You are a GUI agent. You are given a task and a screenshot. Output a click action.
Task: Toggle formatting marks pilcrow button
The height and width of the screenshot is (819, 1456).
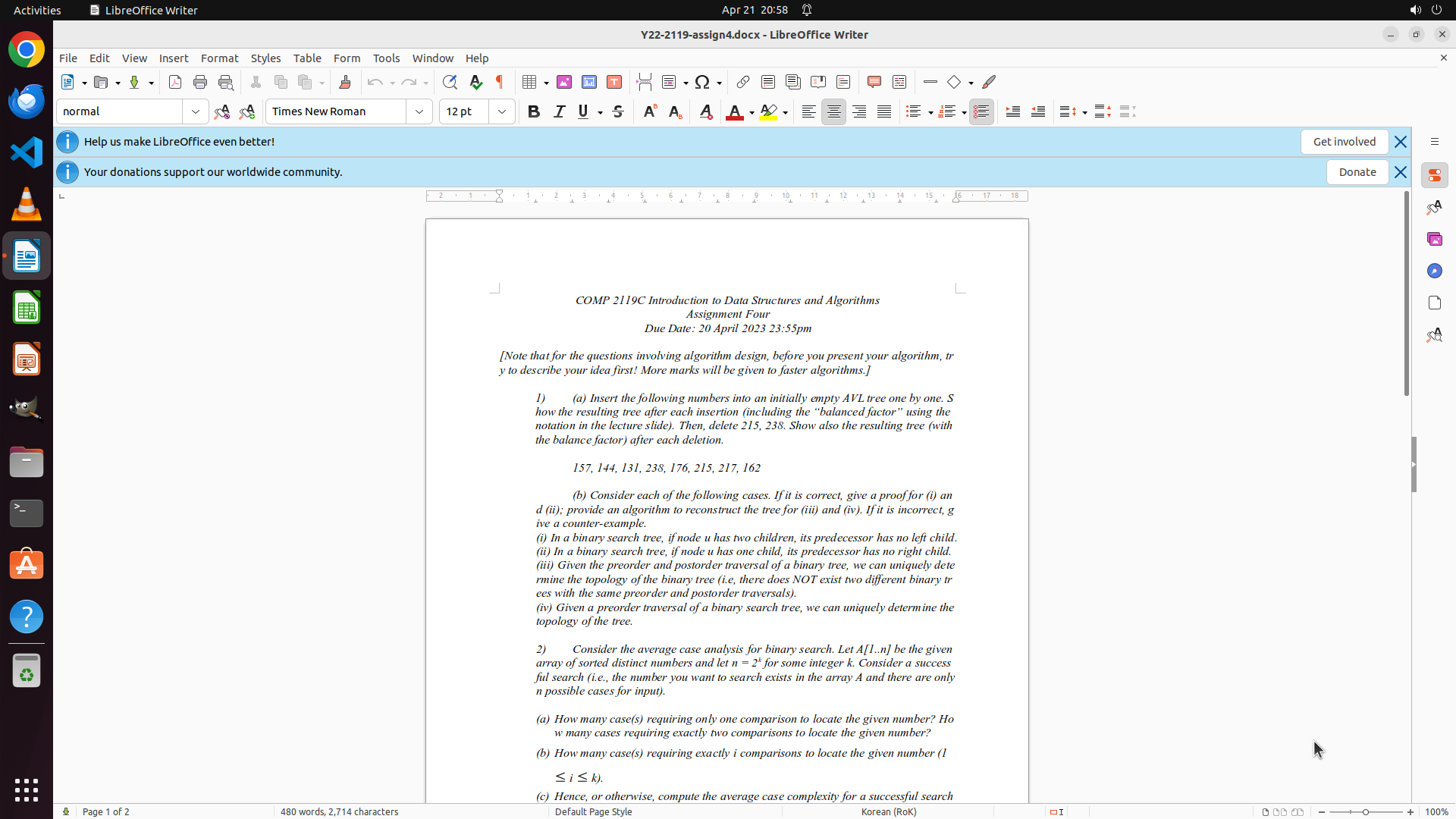click(x=500, y=83)
